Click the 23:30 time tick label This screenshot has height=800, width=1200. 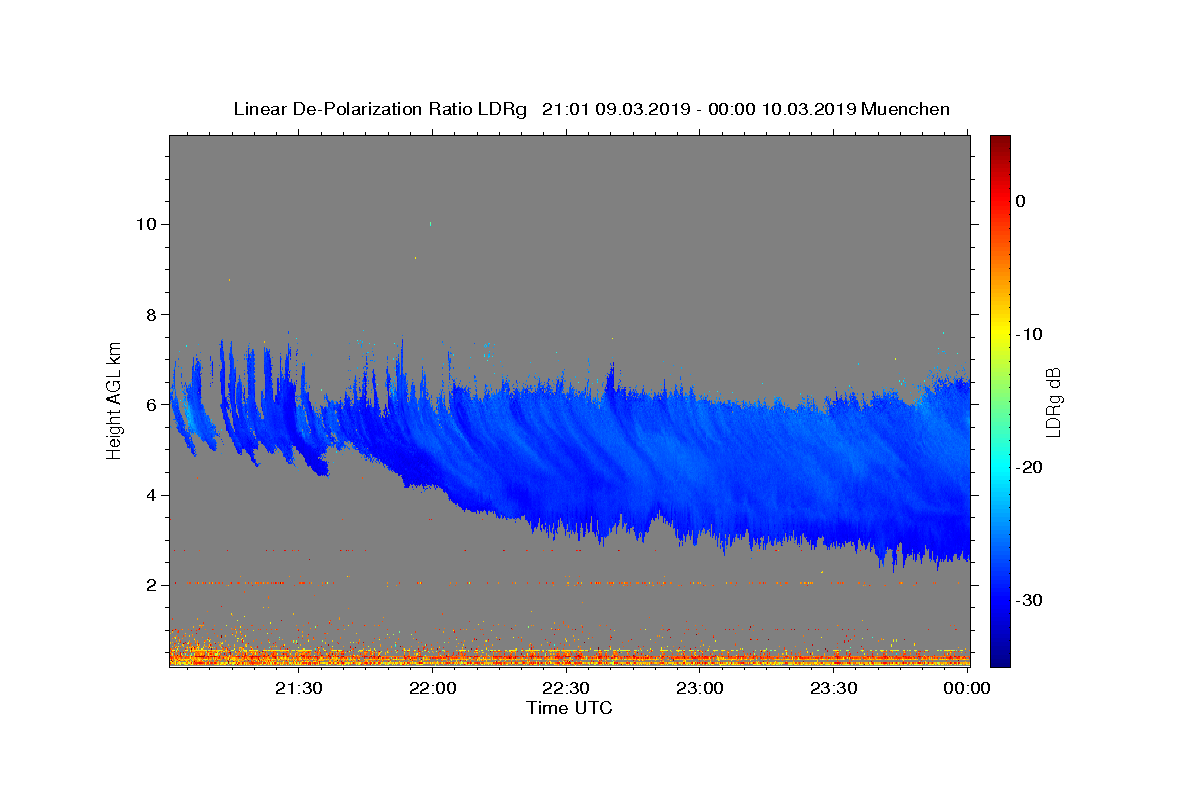coord(834,689)
